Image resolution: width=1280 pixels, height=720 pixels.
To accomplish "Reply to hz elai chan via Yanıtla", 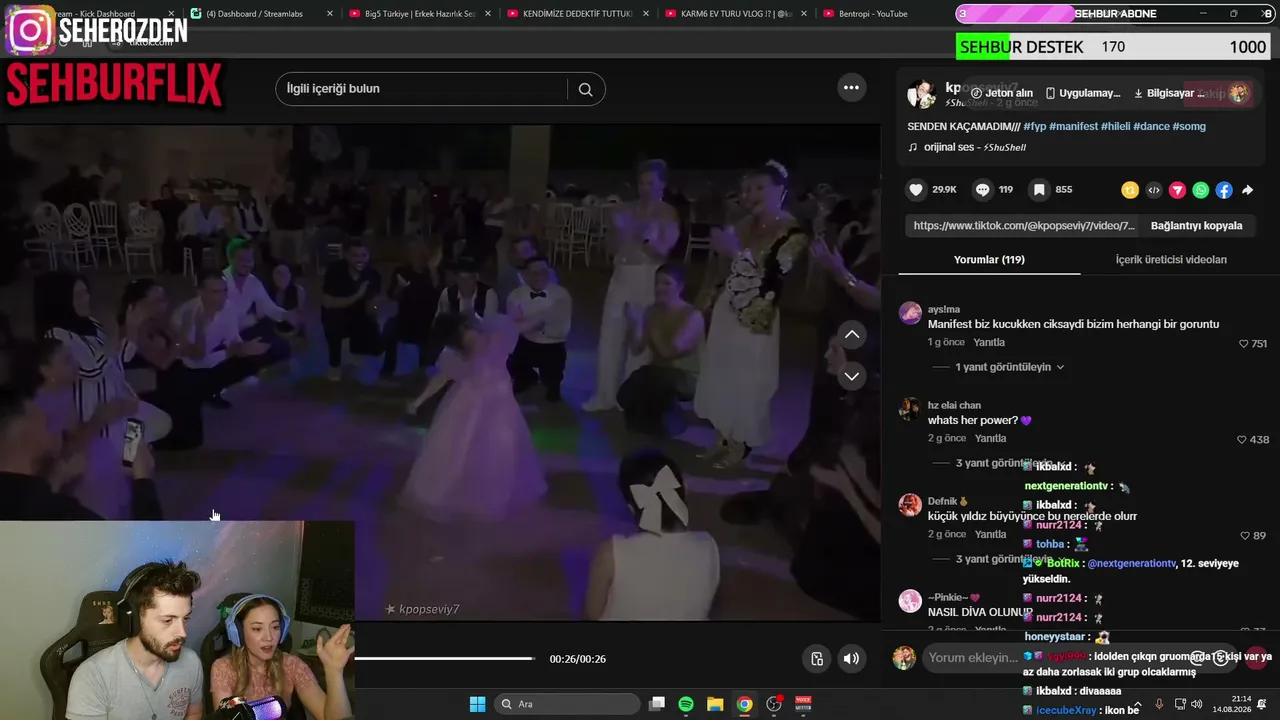I will pyautogui.click(x=990, y=439).
